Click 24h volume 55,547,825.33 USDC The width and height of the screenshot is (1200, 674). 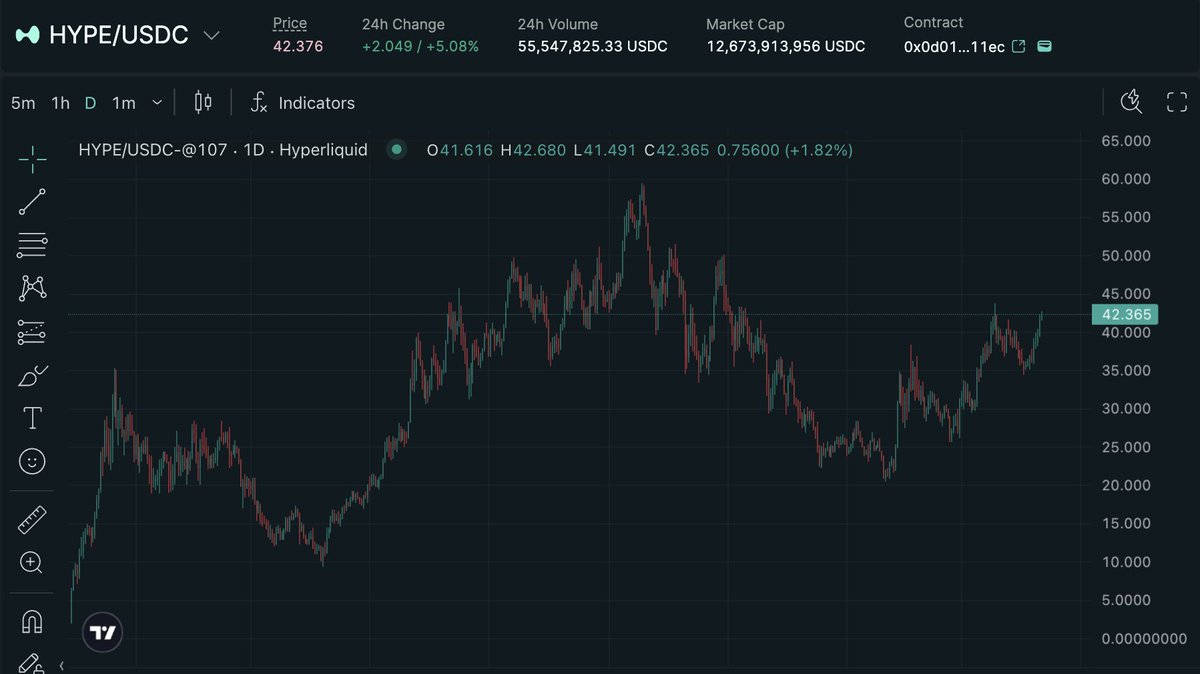[592, 46]
